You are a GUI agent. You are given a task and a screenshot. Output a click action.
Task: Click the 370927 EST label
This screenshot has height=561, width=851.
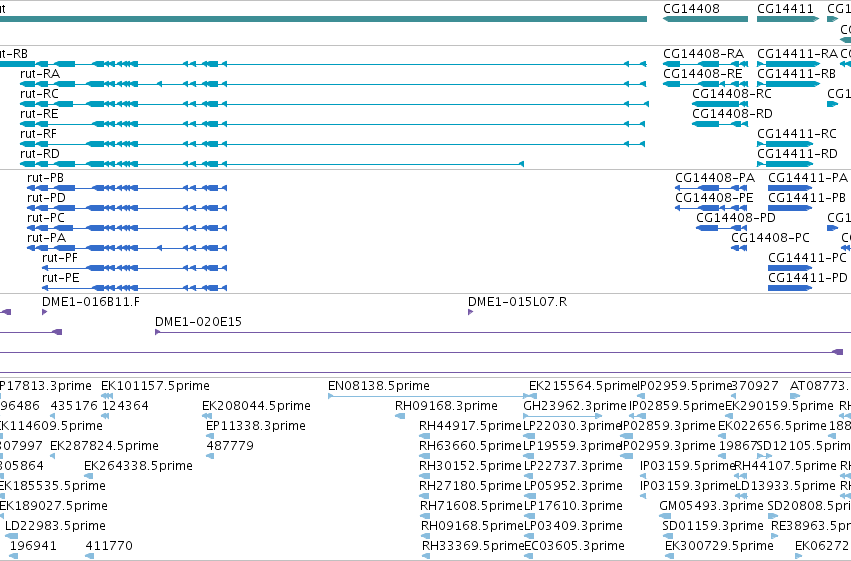[x=754, y=386]
